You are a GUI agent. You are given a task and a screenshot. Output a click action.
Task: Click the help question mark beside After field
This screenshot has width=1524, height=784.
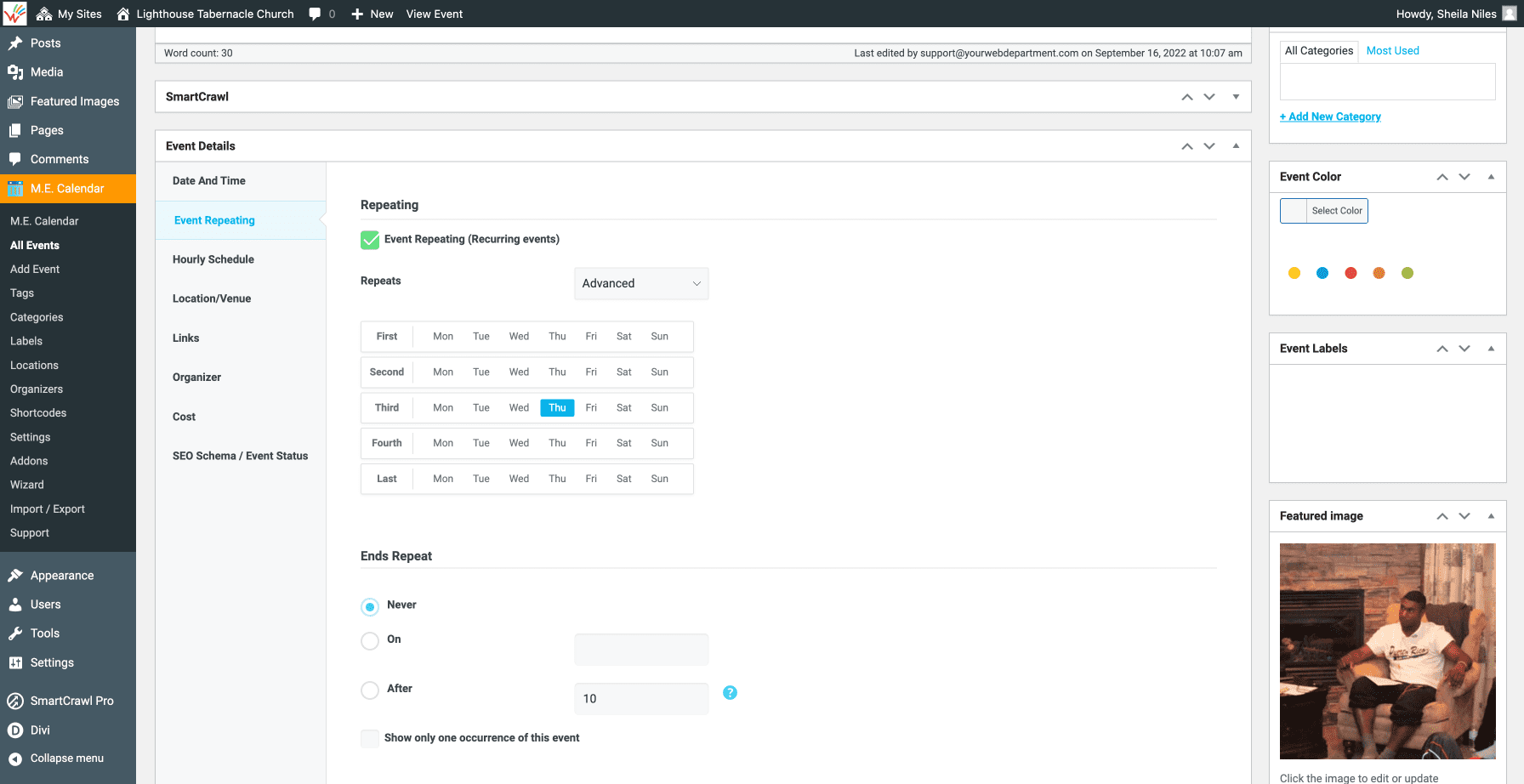730,693
